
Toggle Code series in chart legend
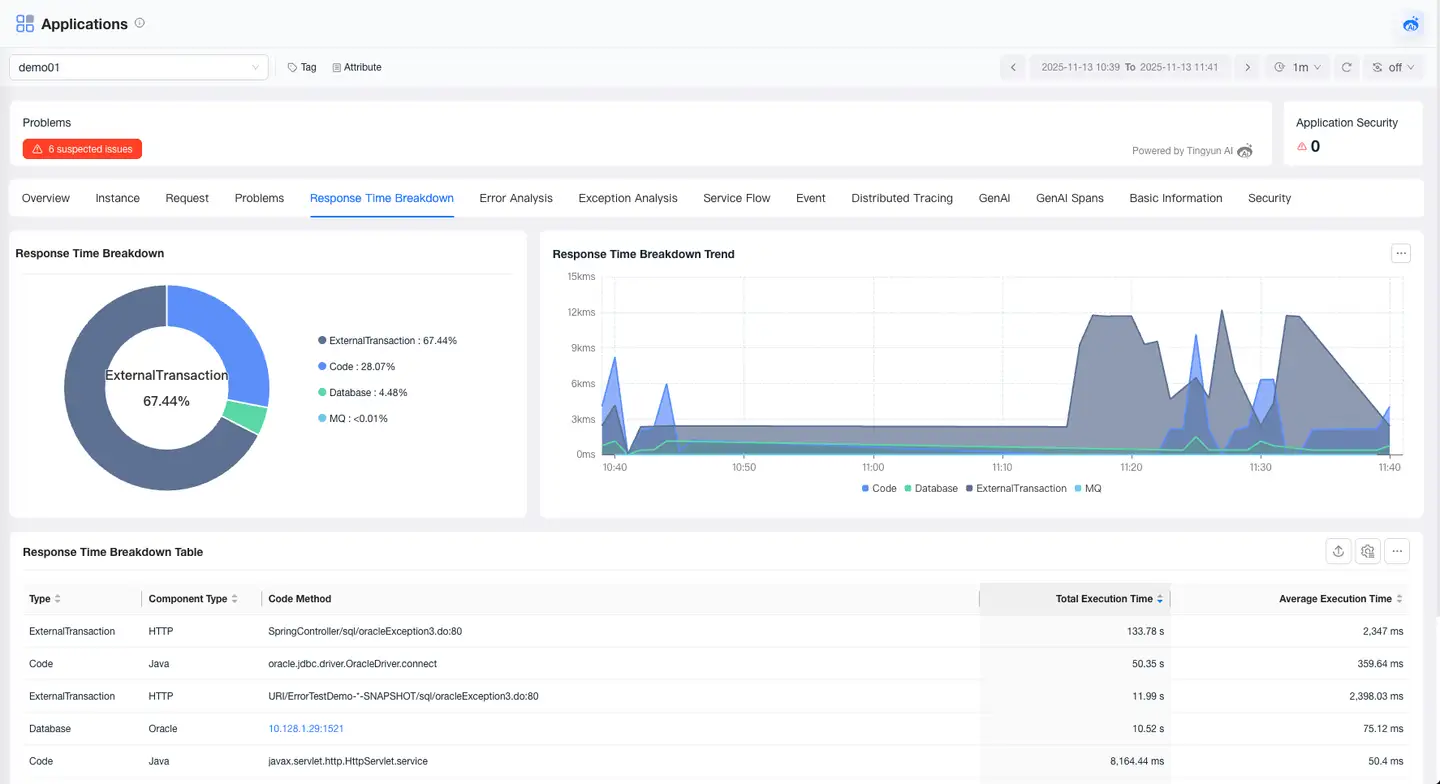click(x=879, y=489)
